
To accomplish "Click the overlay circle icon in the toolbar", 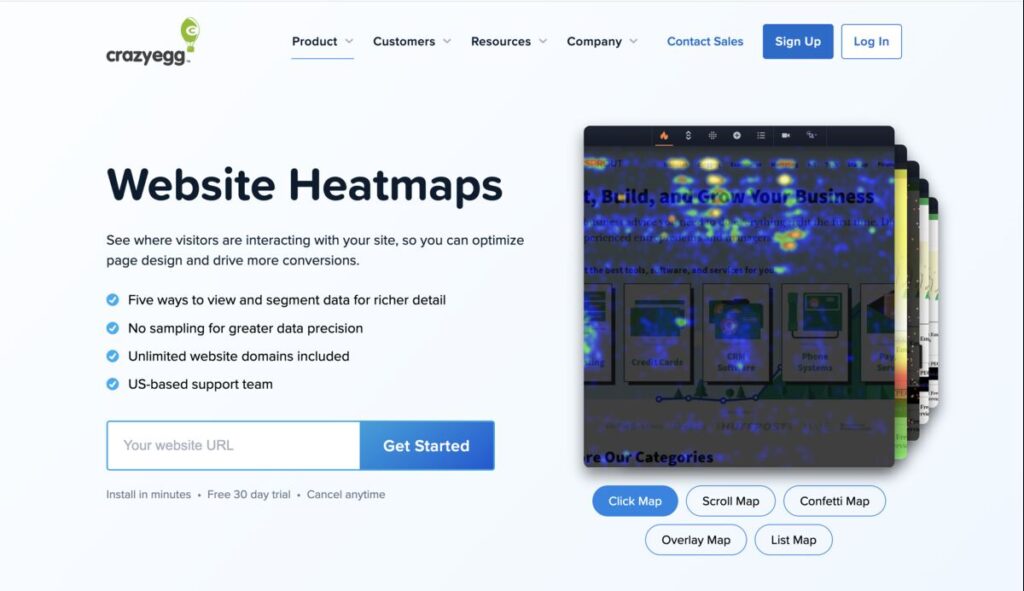I will (737, 135).
